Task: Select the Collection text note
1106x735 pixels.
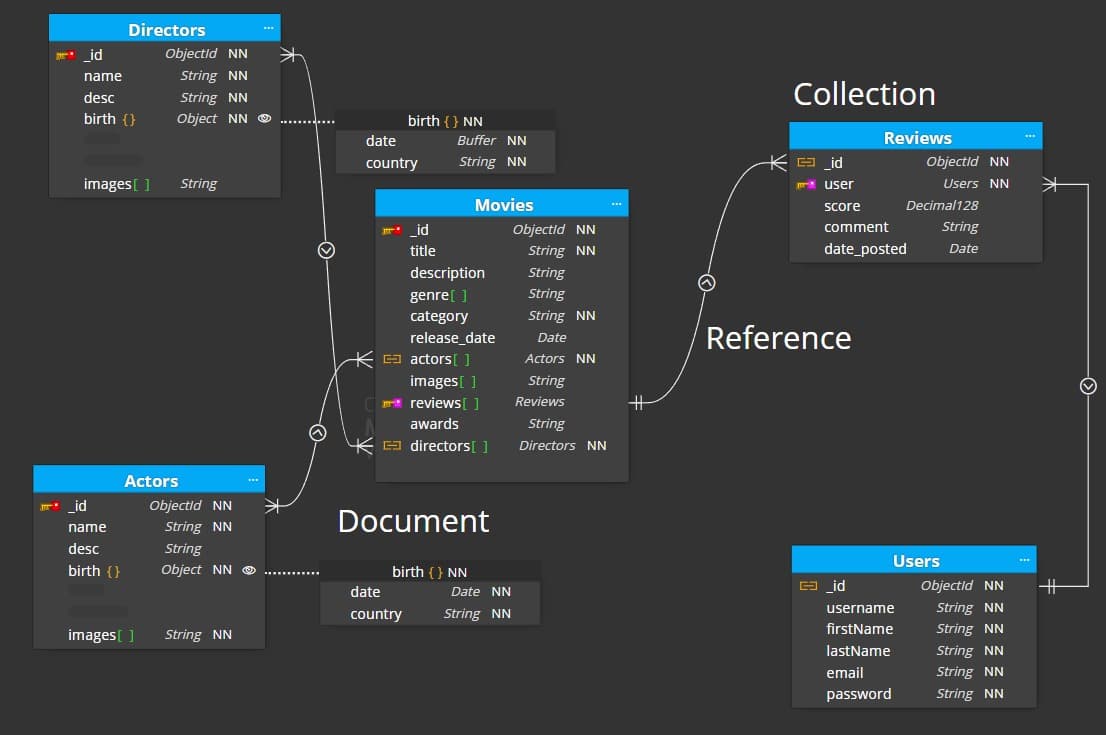Action: [x=864, y=94]
